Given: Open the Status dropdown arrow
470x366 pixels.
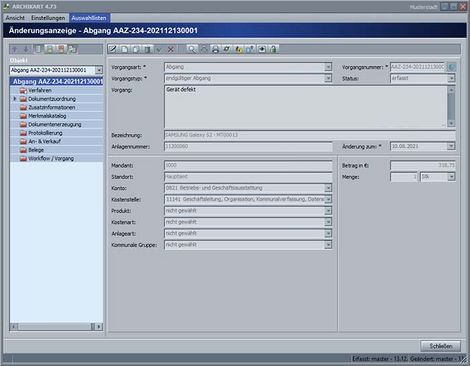Looking at the screenshot, I should [451, 78].
